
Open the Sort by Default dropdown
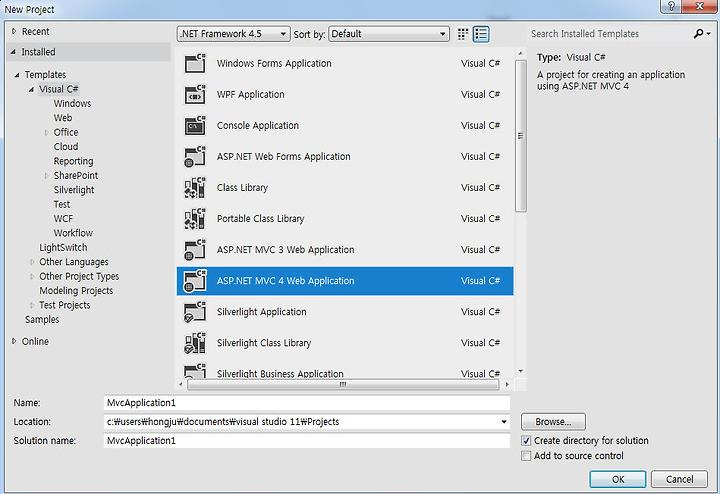coord(389,34)
